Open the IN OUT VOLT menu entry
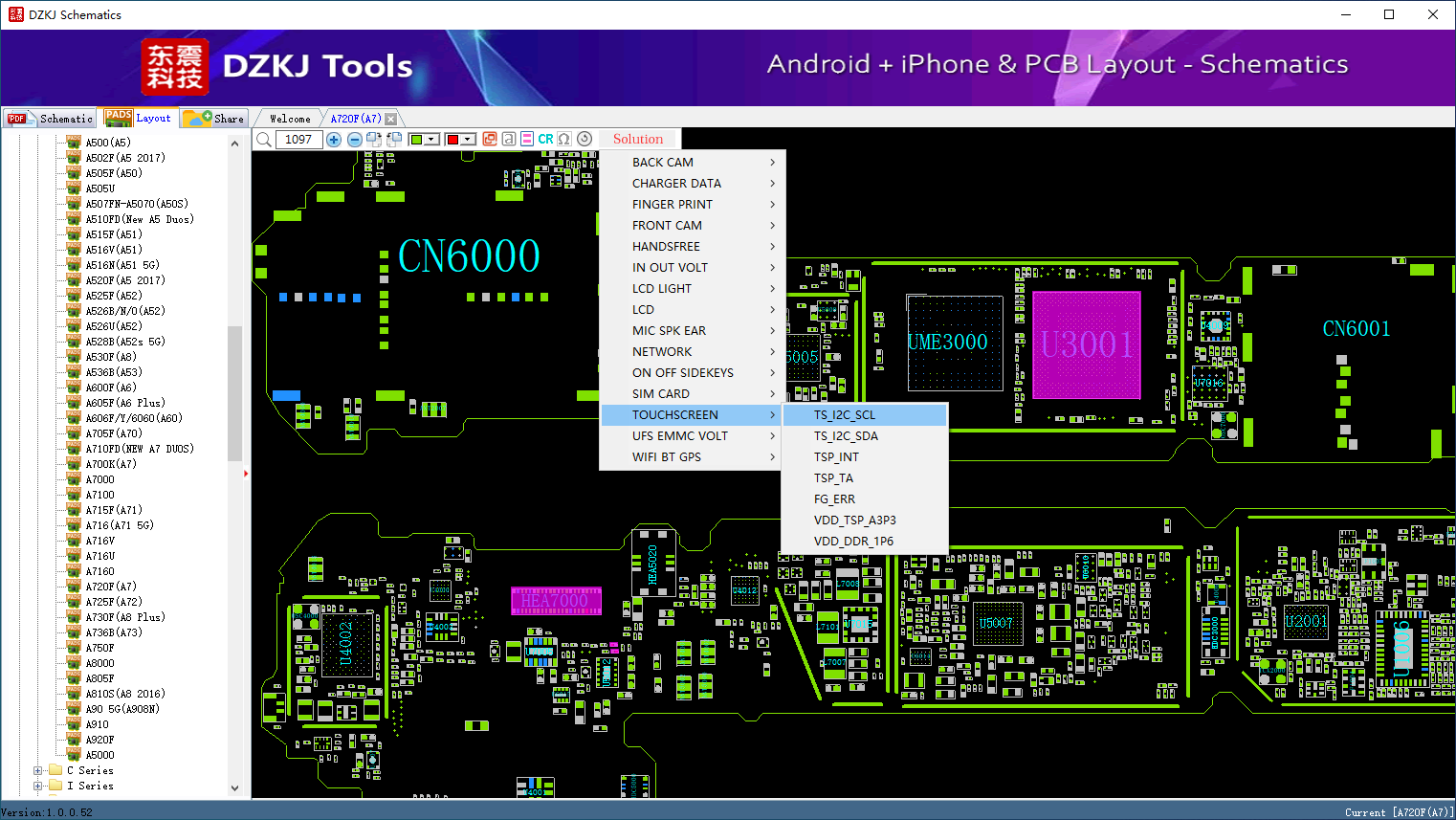The width and height of the screenshot is (1456, 820). (693, 268)
